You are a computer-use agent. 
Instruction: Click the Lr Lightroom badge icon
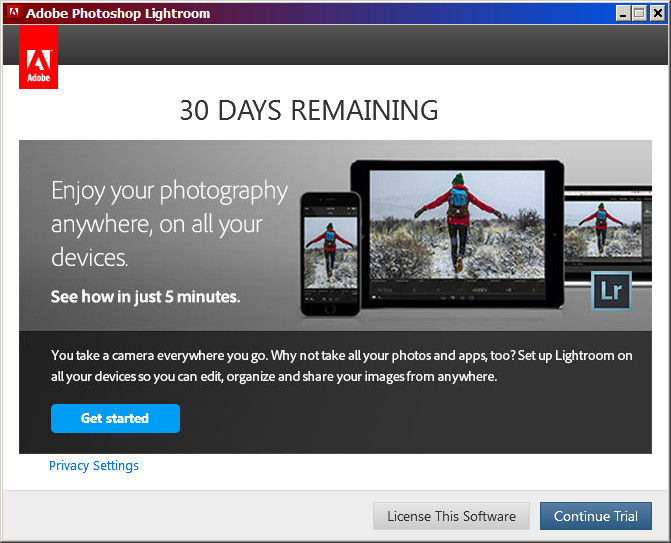click(611, 291)
